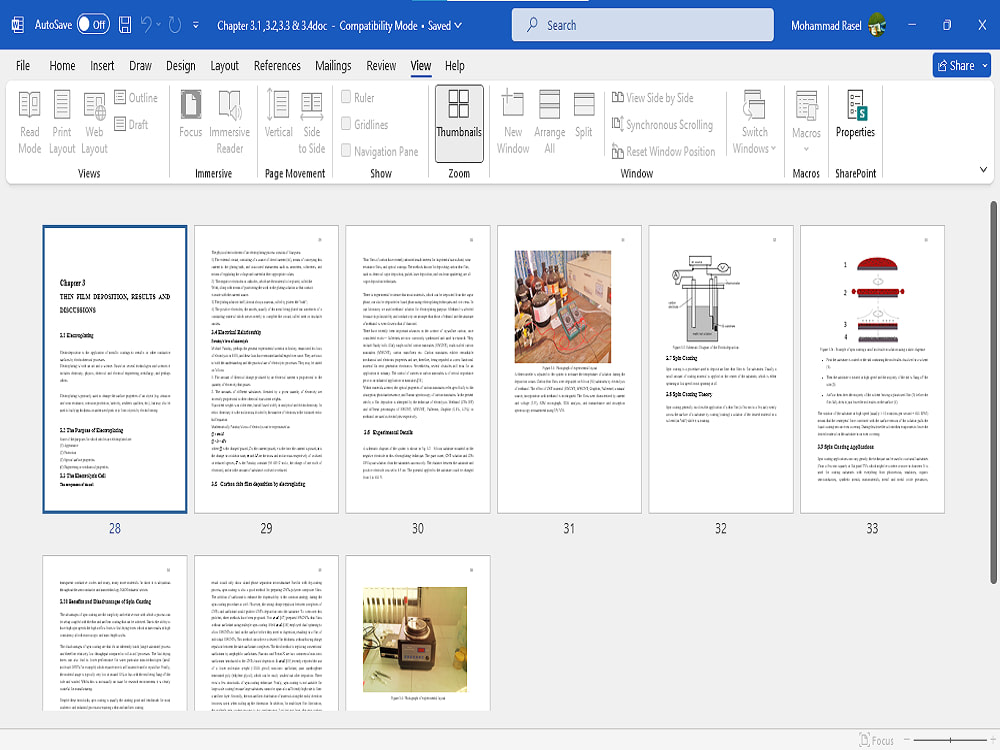This screenshot has height=750, width=1000.
Task: Set Vertical page movement
Action: tap(278, 115)
